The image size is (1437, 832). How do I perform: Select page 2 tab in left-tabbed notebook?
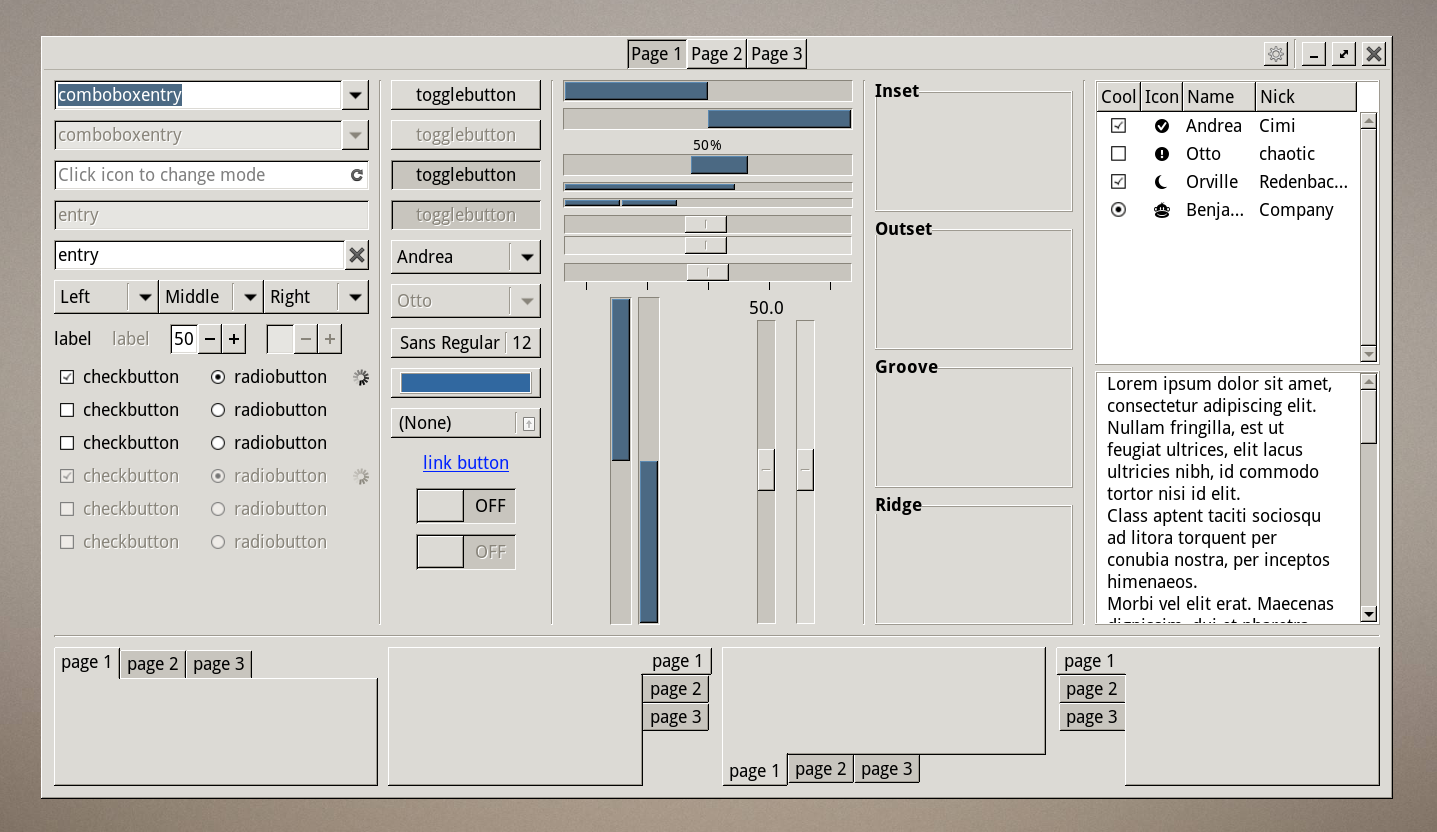tap(1091, 689)
